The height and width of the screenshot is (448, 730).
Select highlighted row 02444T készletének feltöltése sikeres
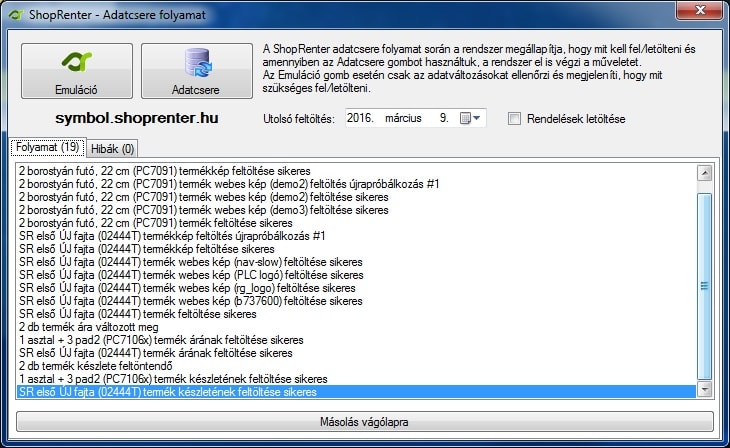coord(356,392)
